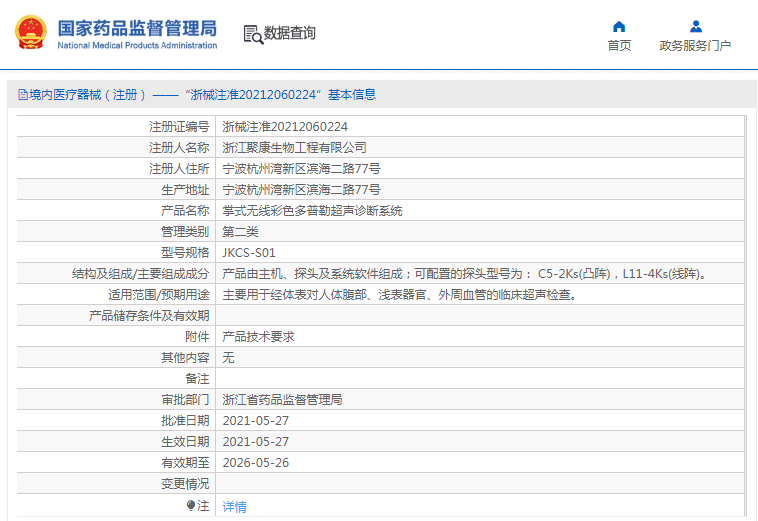
Task: Select expiry date 2026-05-26
Action: [x=255, y=463]
